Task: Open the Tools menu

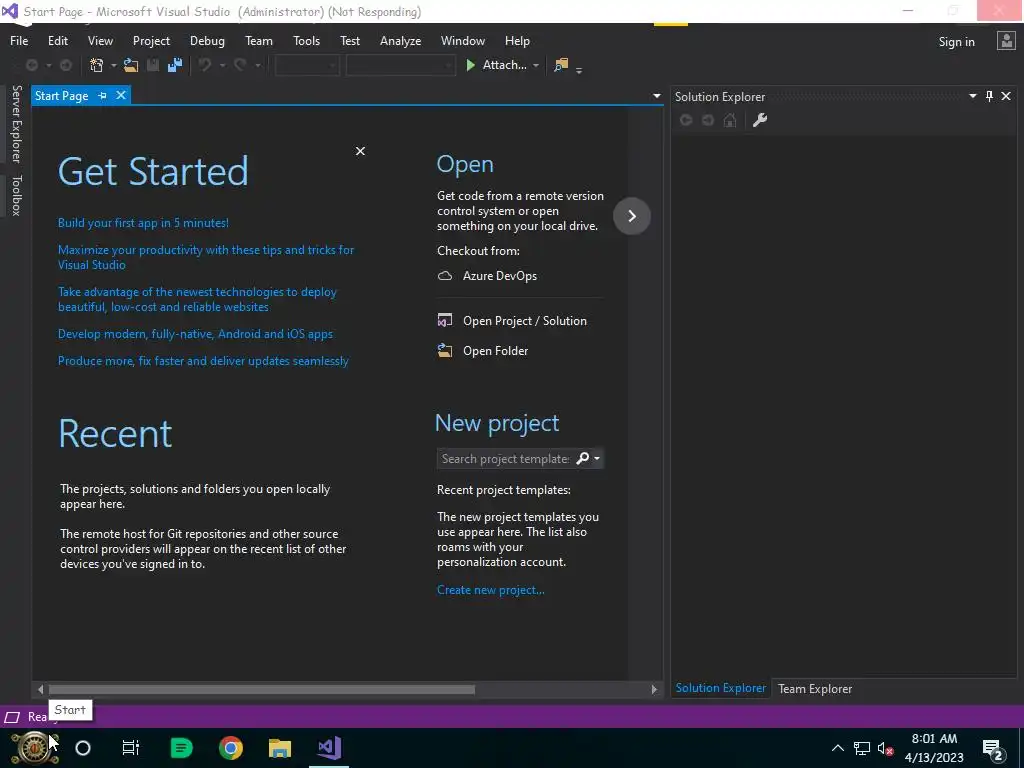Action: point(306,40)
